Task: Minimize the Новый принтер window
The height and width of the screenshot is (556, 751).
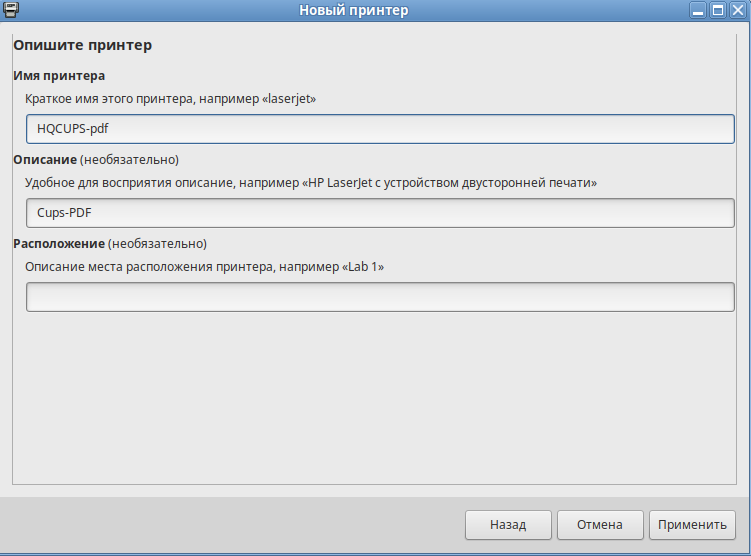Action: (x=698, y=10)
